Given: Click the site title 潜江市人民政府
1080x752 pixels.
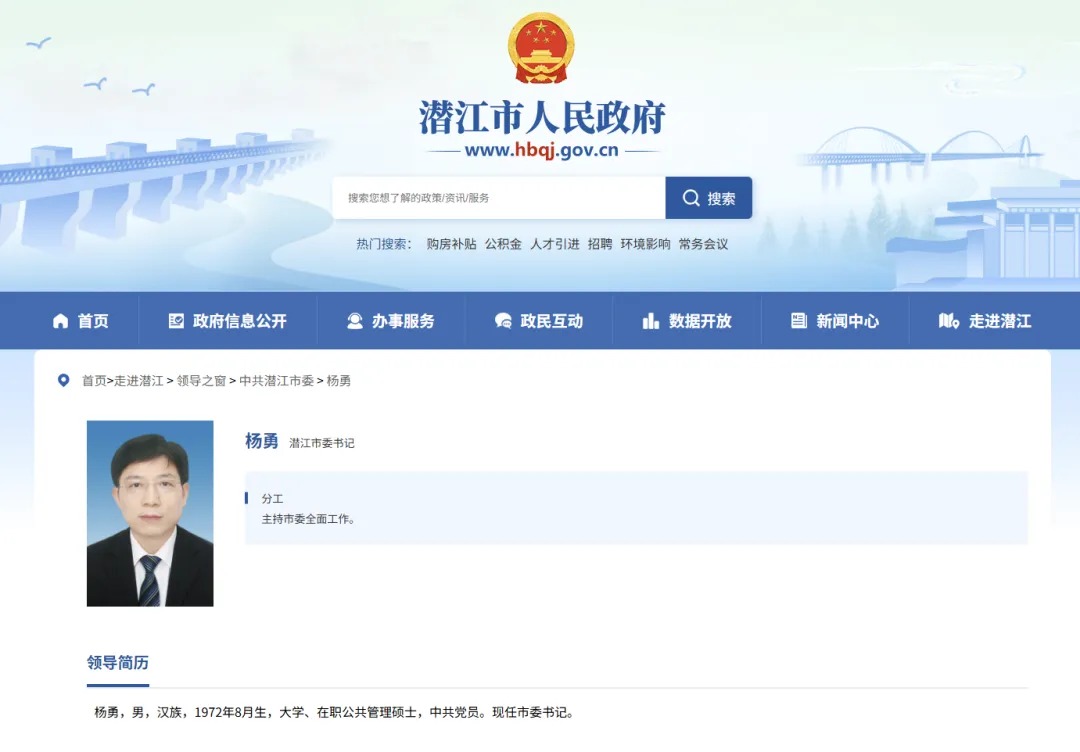Looking at the screenshot, I should [542, 118].
